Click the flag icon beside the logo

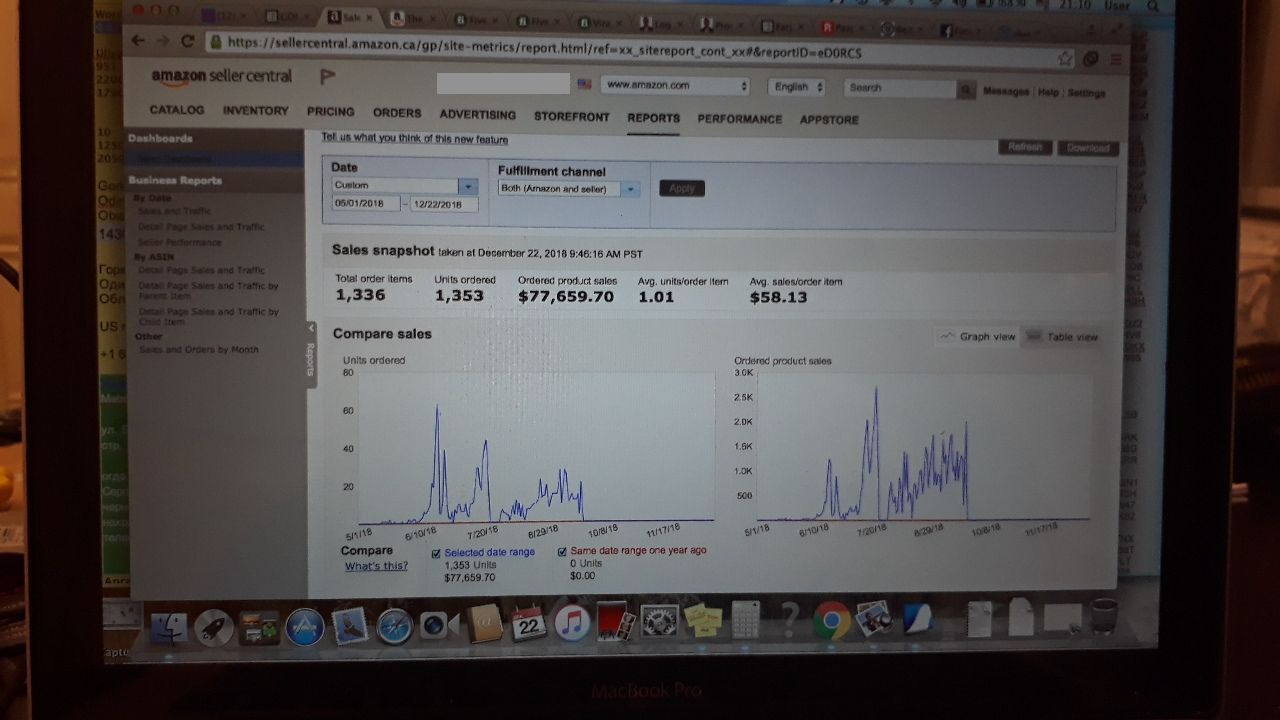[328, 76]
